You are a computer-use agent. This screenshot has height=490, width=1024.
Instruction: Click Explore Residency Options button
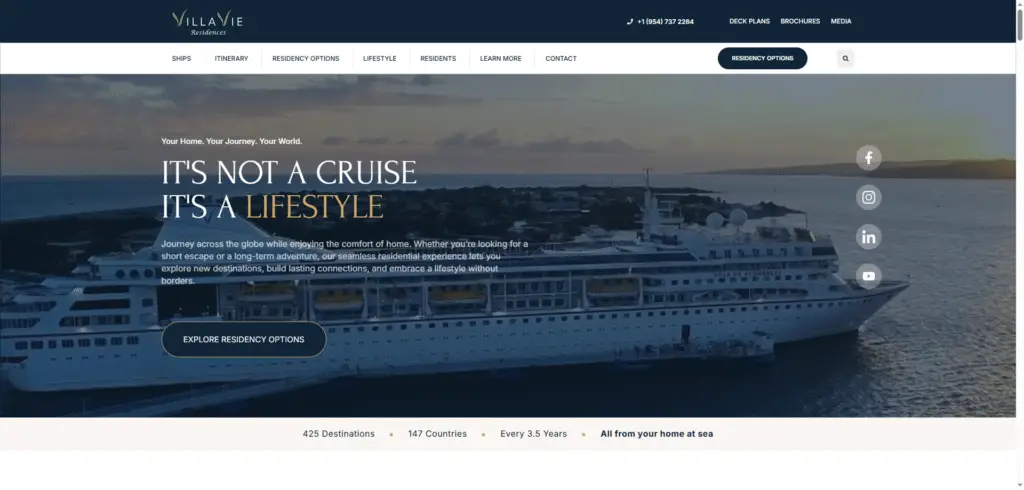click(244, 339)
